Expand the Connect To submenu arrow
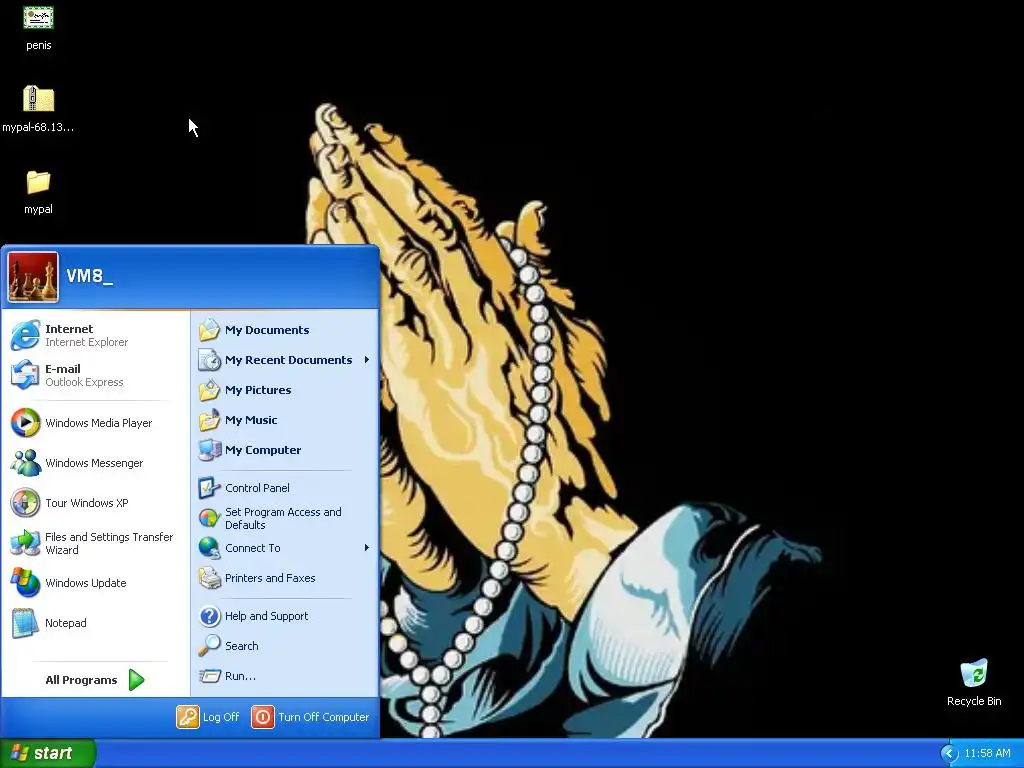1024x768 pixels. point(367,548)
